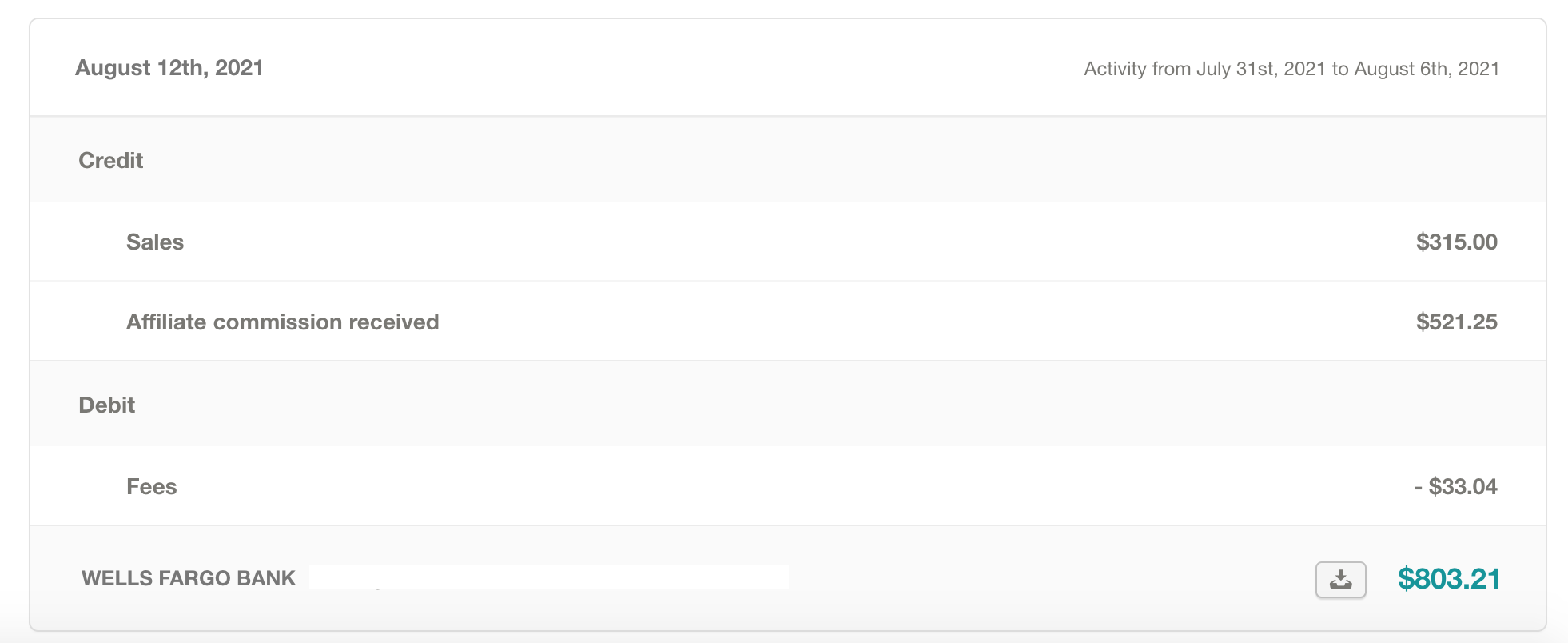
Task: Click the Credit section header
Action: 110,161
